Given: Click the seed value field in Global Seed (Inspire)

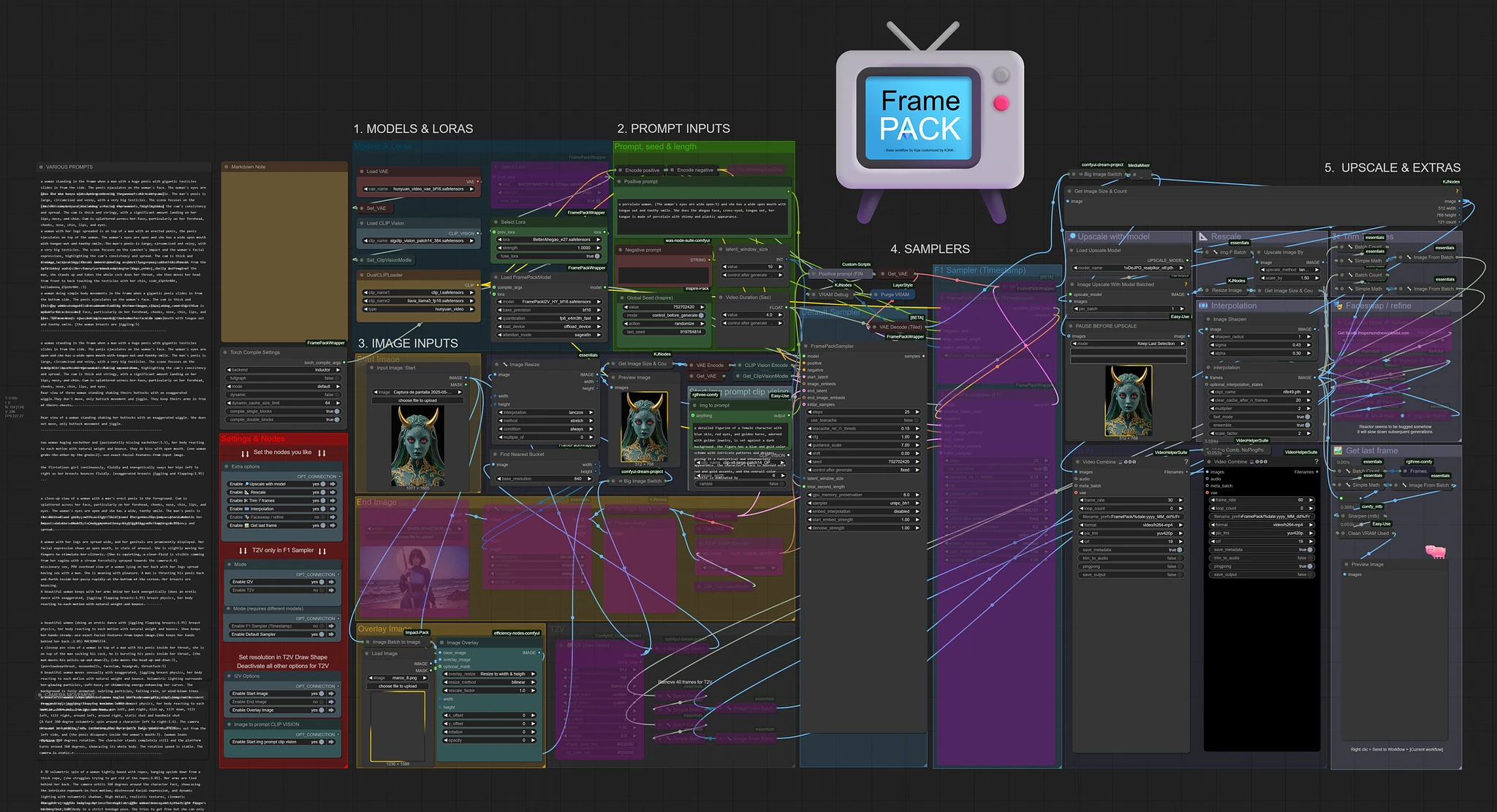Looking at the screenshot, I should (x=664, y=308).
